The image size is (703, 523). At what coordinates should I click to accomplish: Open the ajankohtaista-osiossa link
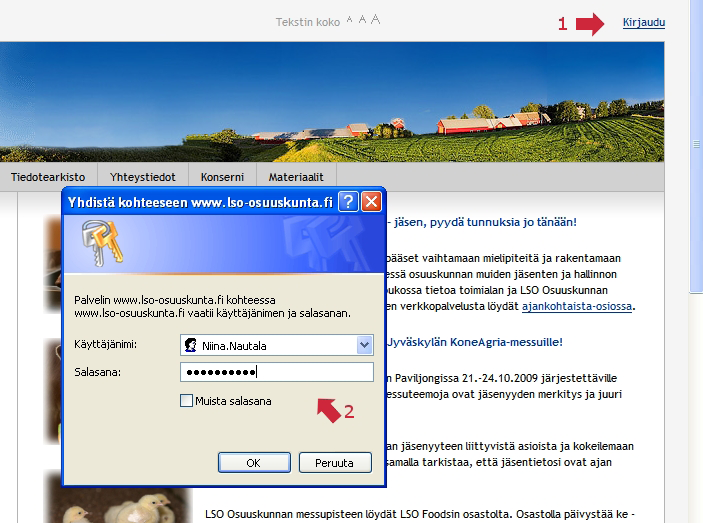[577, 307]
